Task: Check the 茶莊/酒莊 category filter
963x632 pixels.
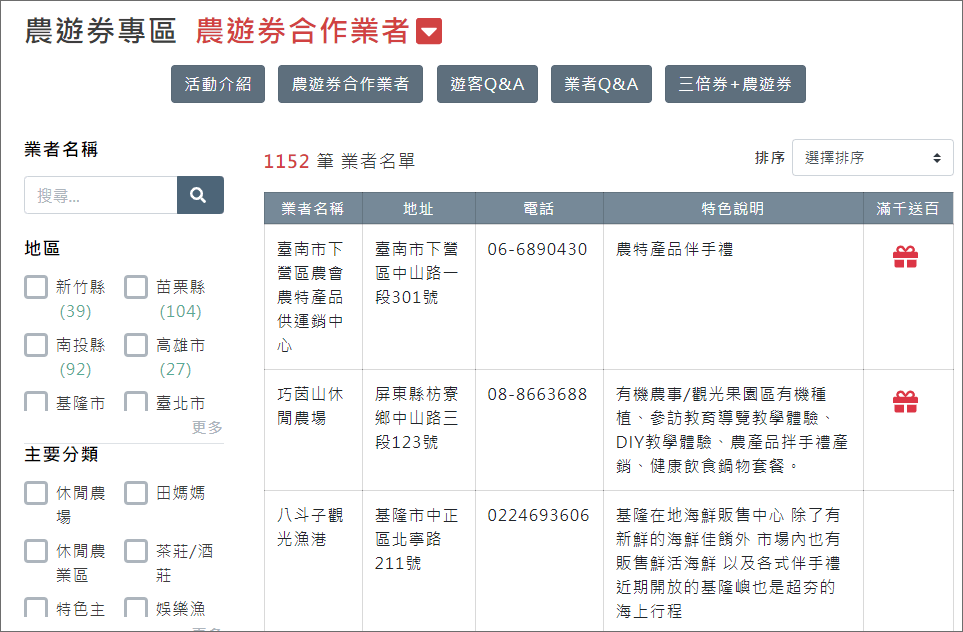Action: 135,551
